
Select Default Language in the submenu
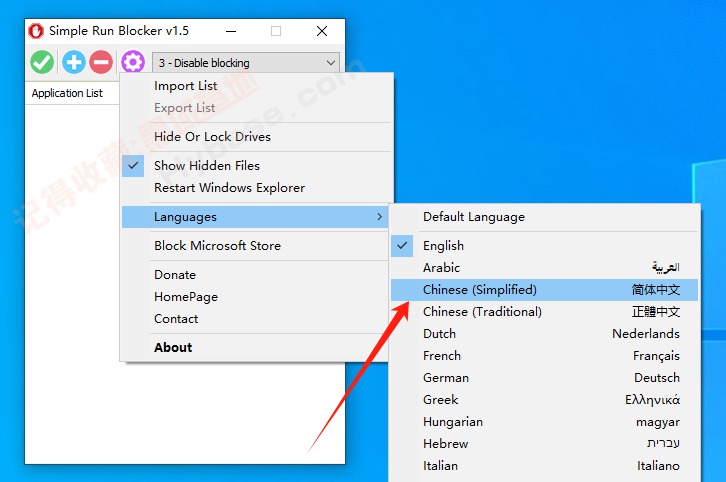pos(544,217)
